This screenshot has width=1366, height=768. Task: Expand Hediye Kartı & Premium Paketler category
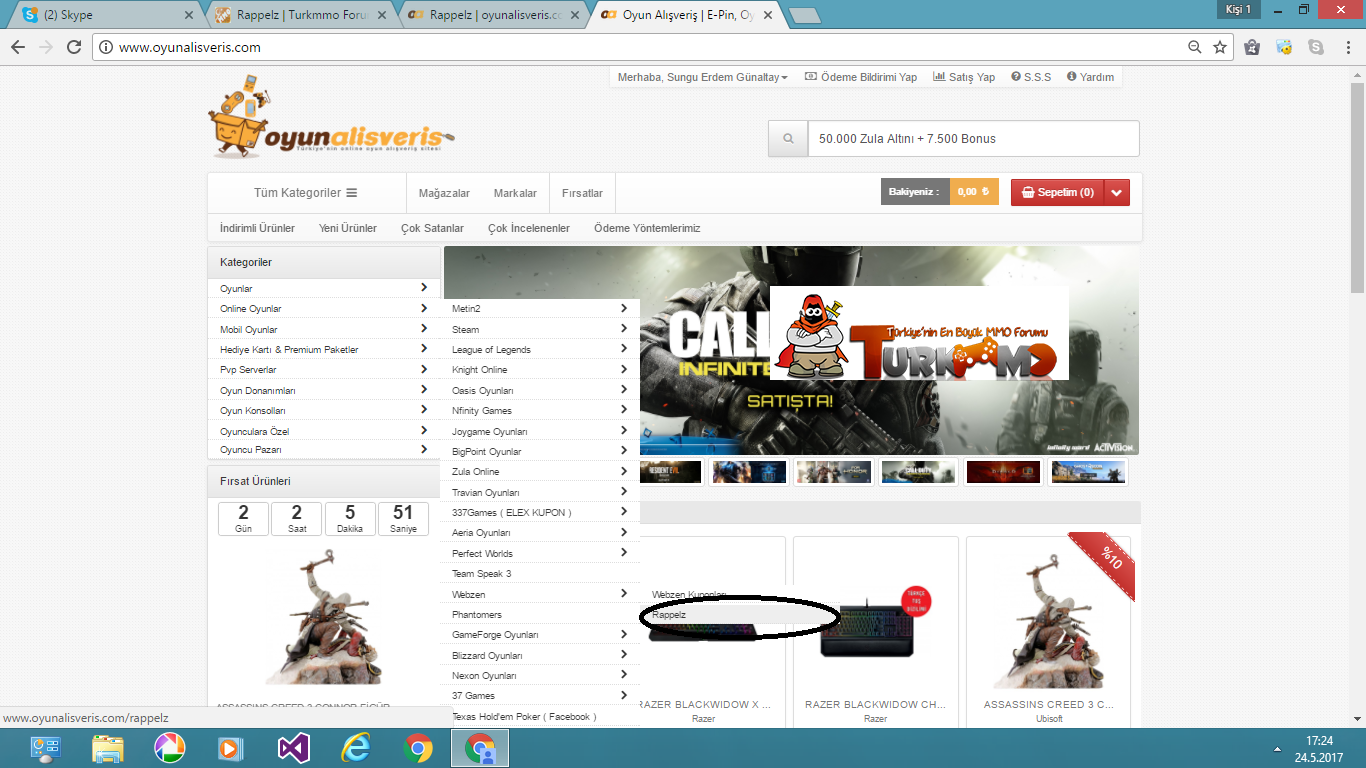324,349
